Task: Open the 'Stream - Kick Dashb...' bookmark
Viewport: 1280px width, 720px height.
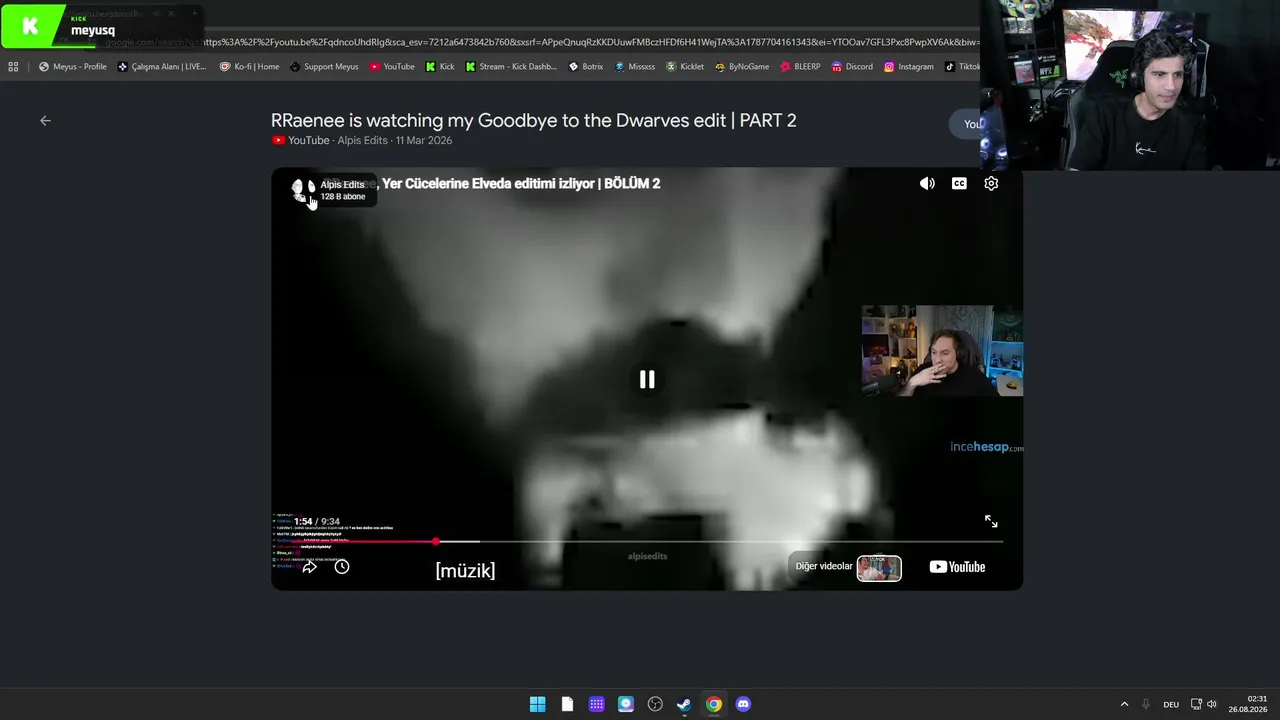Action: point(510,67)
